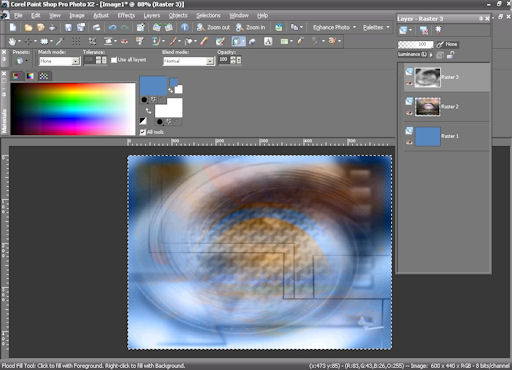The image size is (512, 370).
Task: Select the Pan hand tool
Action: coord(12,41)
